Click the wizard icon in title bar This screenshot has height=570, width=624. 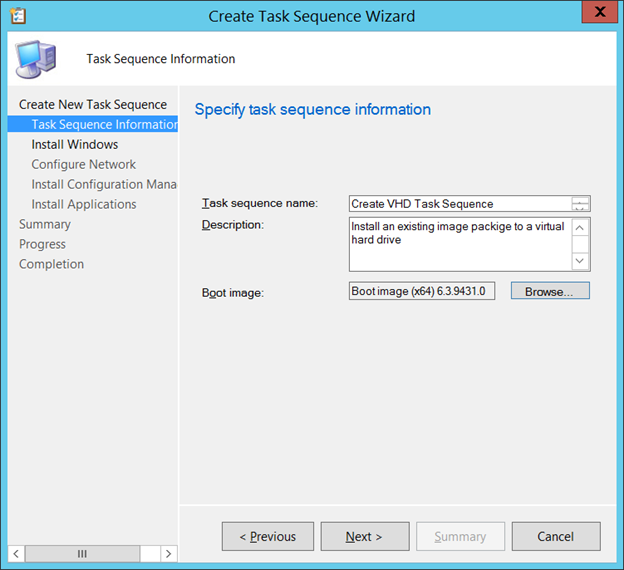coord(18,15)
